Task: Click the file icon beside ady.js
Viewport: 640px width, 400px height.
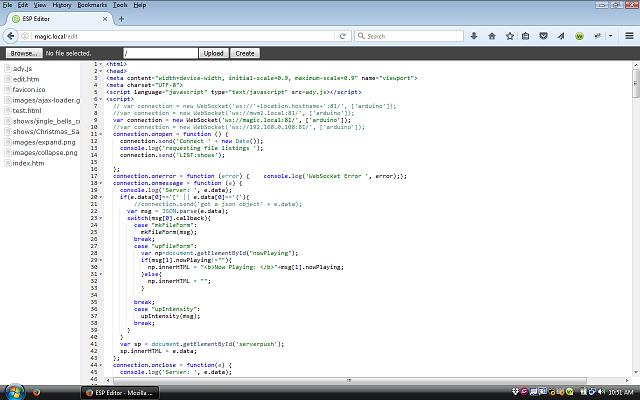Action: tap(8, 69)
